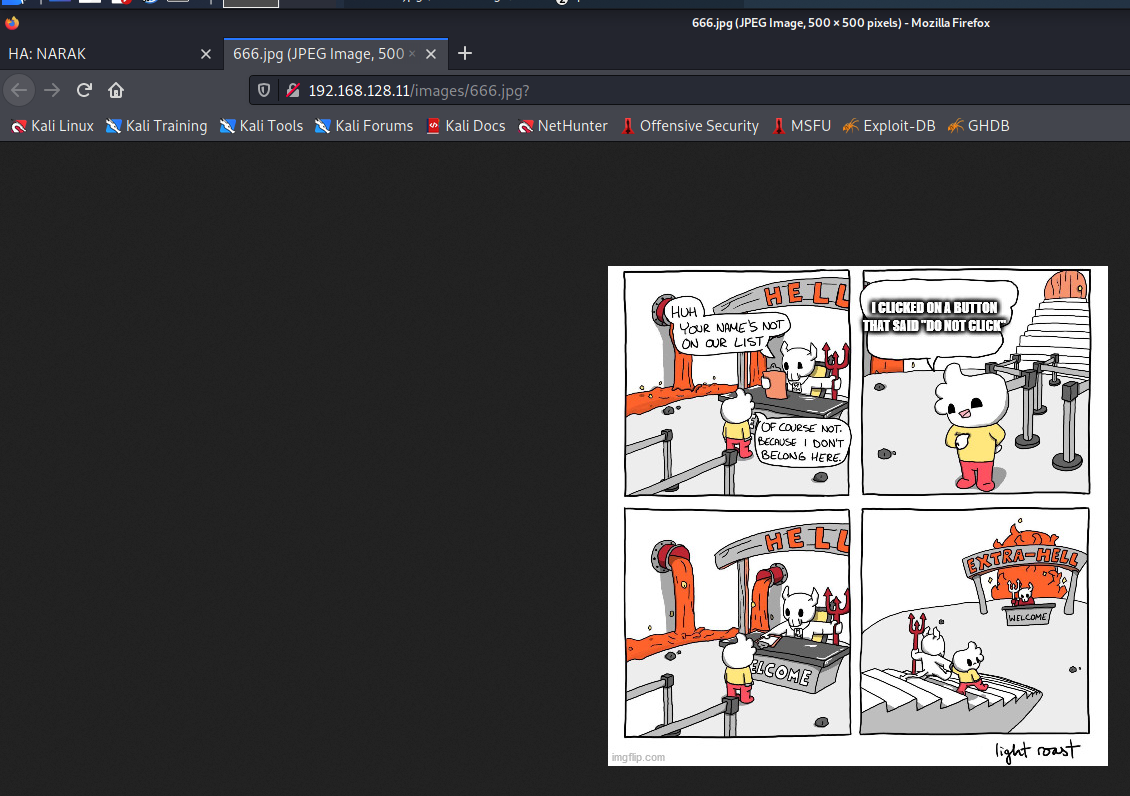Open the NetHunter bookmark

click(x=563, y=126)
